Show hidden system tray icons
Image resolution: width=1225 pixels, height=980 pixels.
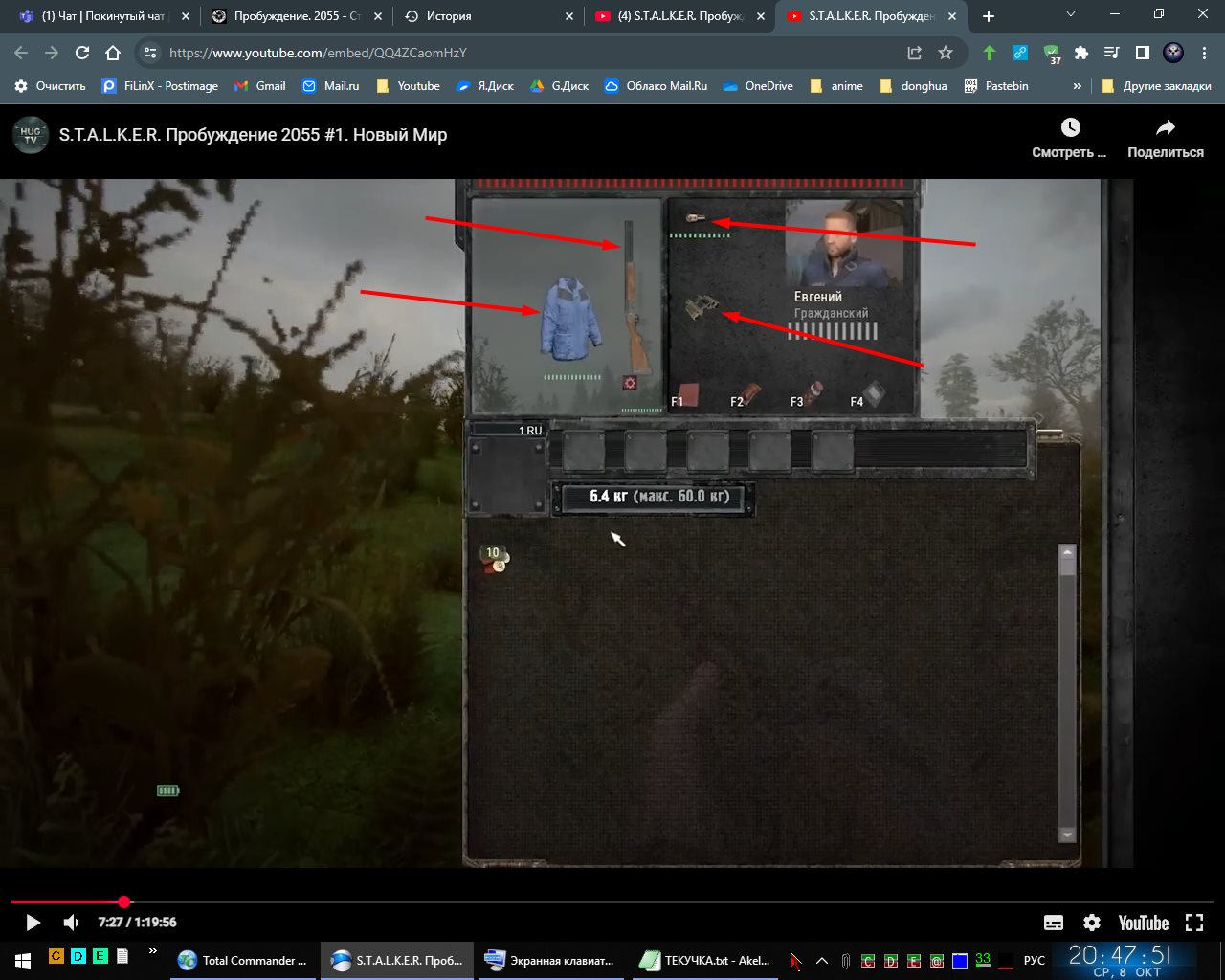(822, 961)
